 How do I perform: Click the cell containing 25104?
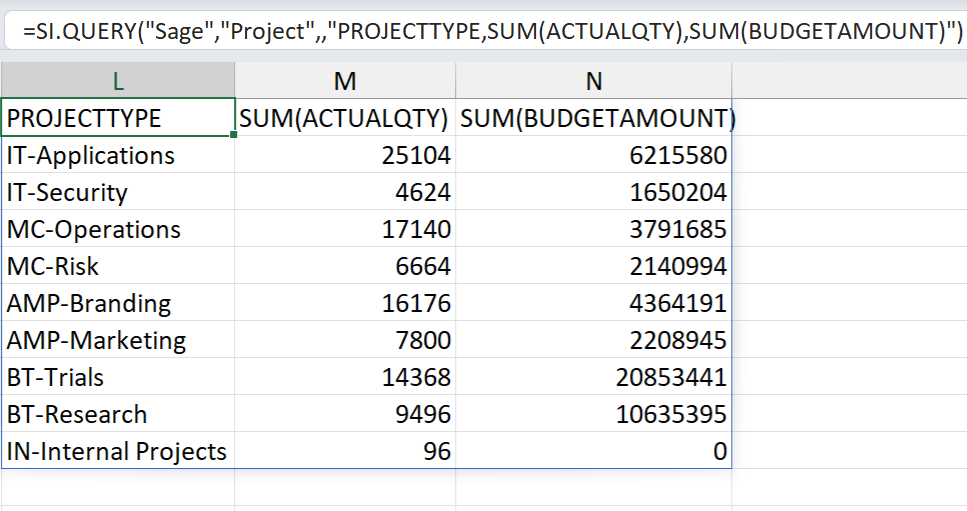coord(345,155)
